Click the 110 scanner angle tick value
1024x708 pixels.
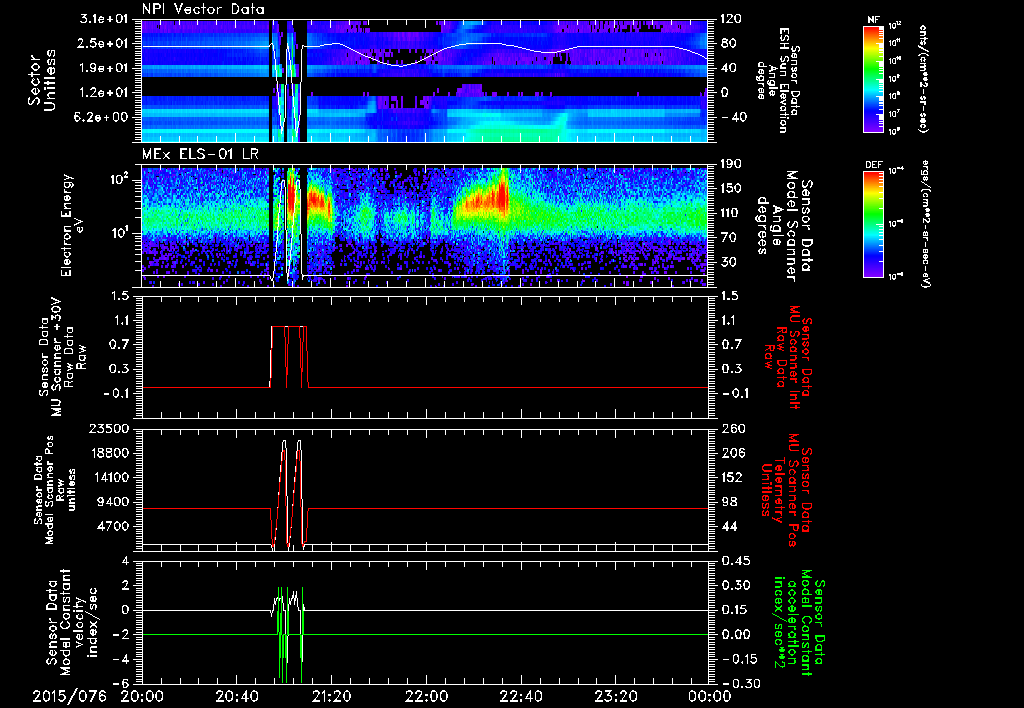click(731, 213)
